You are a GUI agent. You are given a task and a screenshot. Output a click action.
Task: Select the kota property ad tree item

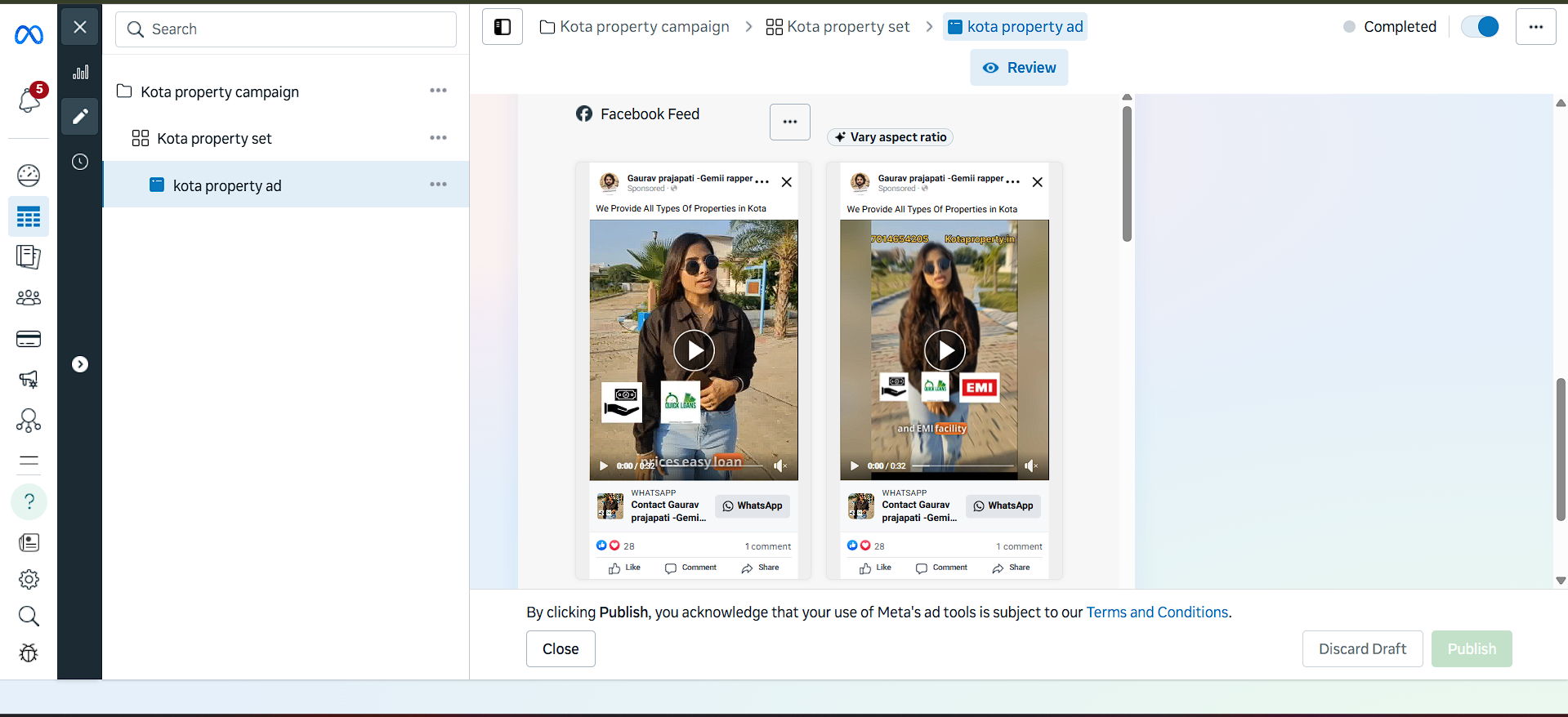coord(227,185)
